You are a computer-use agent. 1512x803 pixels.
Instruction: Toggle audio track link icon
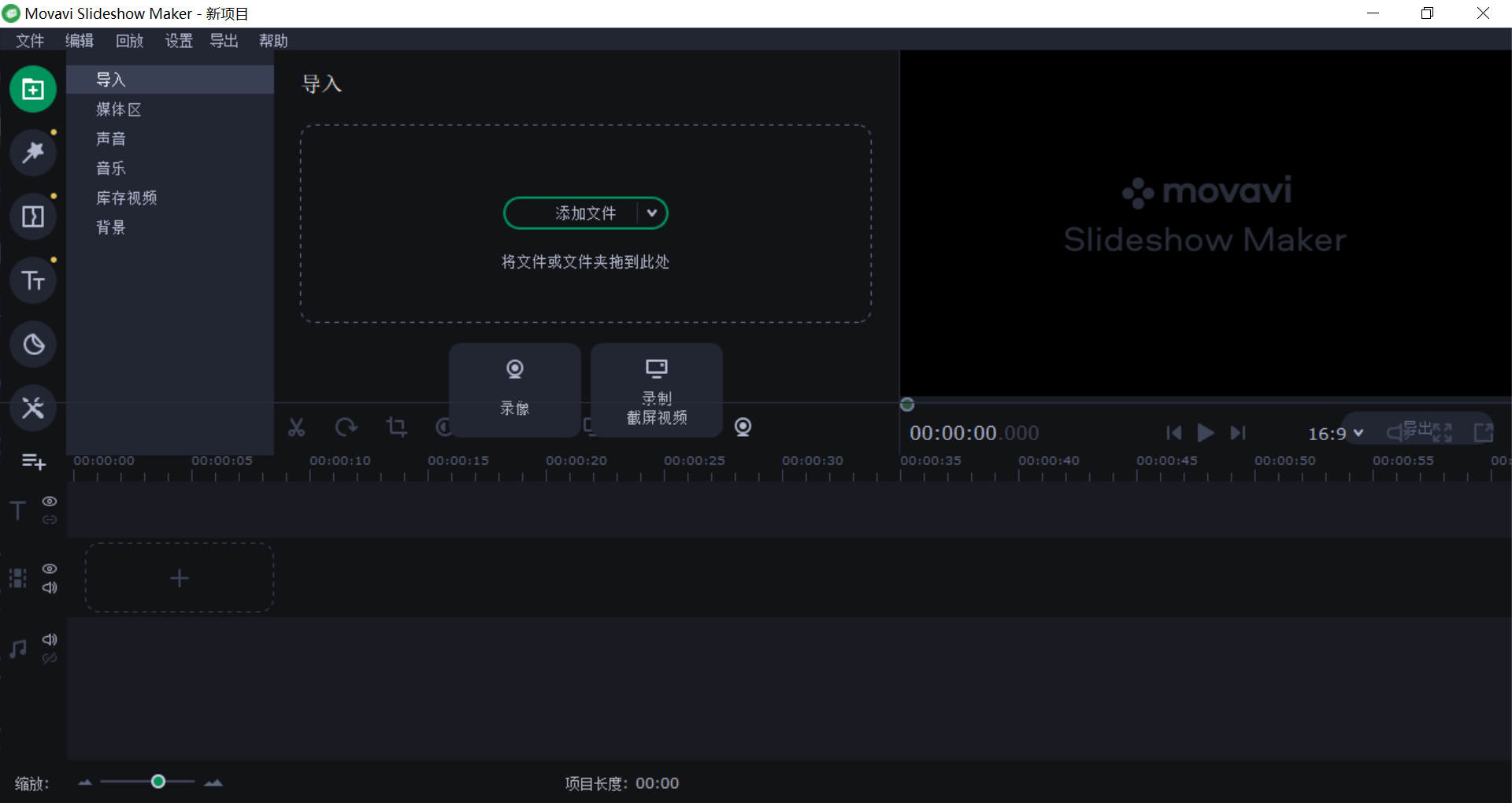pyautogui.click(x=50, y=658)
